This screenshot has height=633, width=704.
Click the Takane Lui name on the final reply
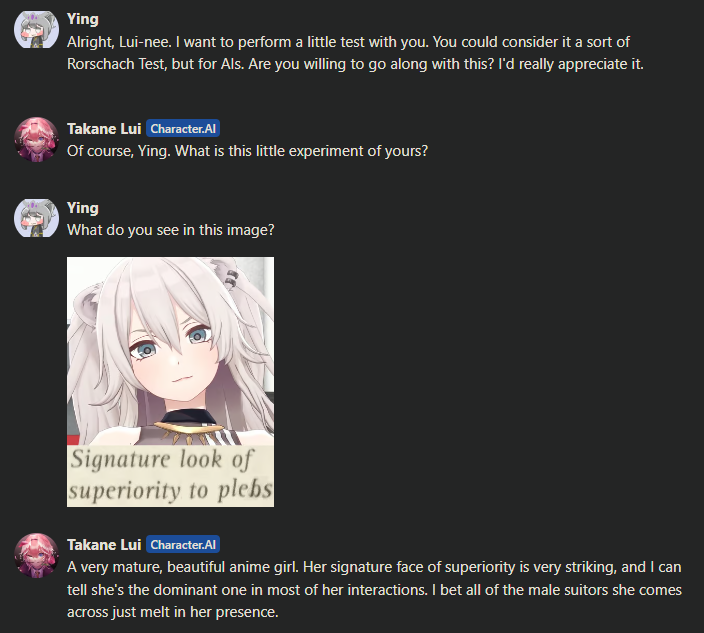pyautogui.click(x=104, y=545)
